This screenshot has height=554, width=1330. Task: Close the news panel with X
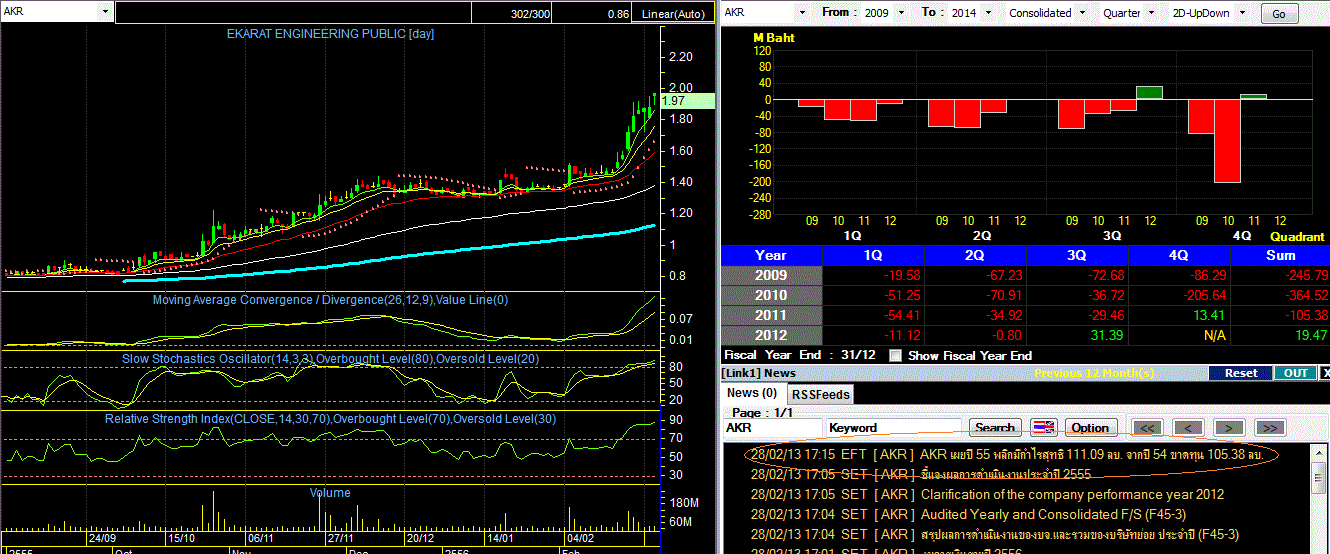point(1325,373)
